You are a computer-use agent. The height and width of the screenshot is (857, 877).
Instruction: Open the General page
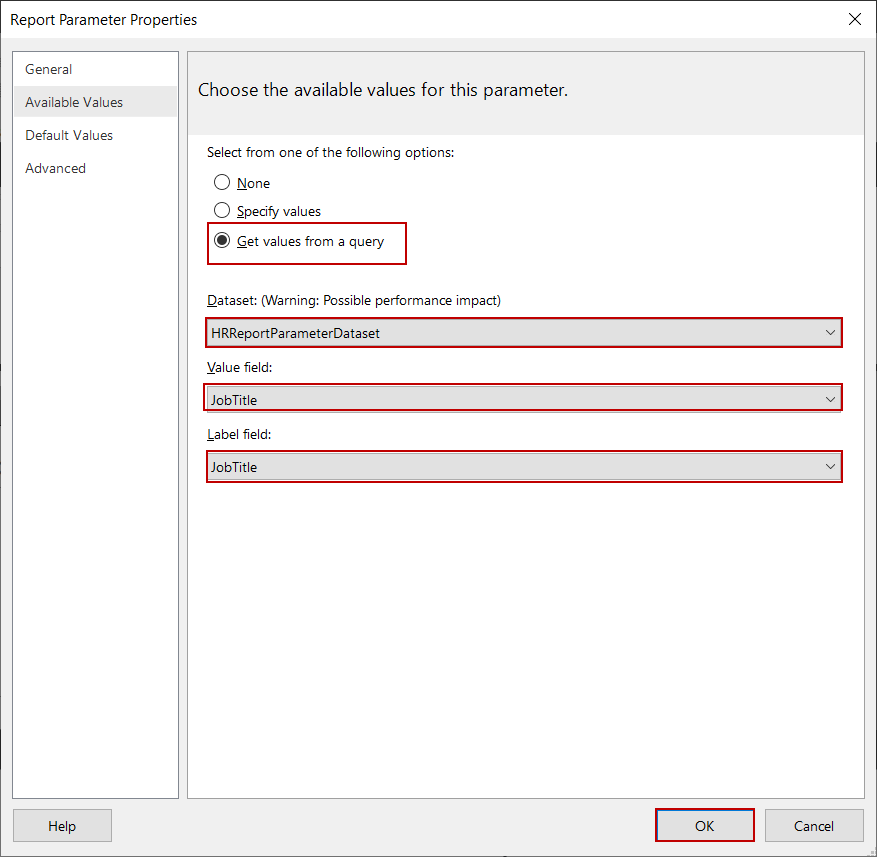pyautogui.click(x=49, y=69)
